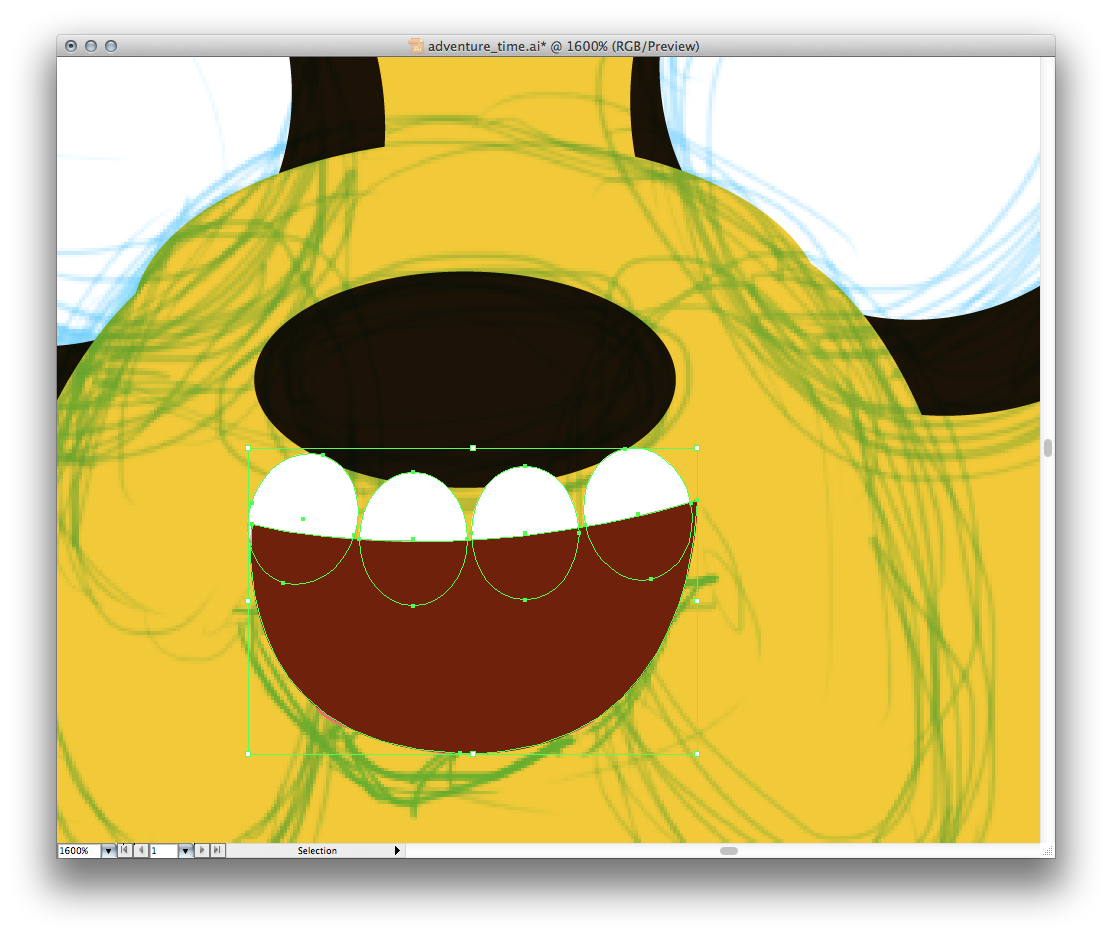Jump to the last artboard
Screen dimensions: 1112x937
(x=218, y=850)
